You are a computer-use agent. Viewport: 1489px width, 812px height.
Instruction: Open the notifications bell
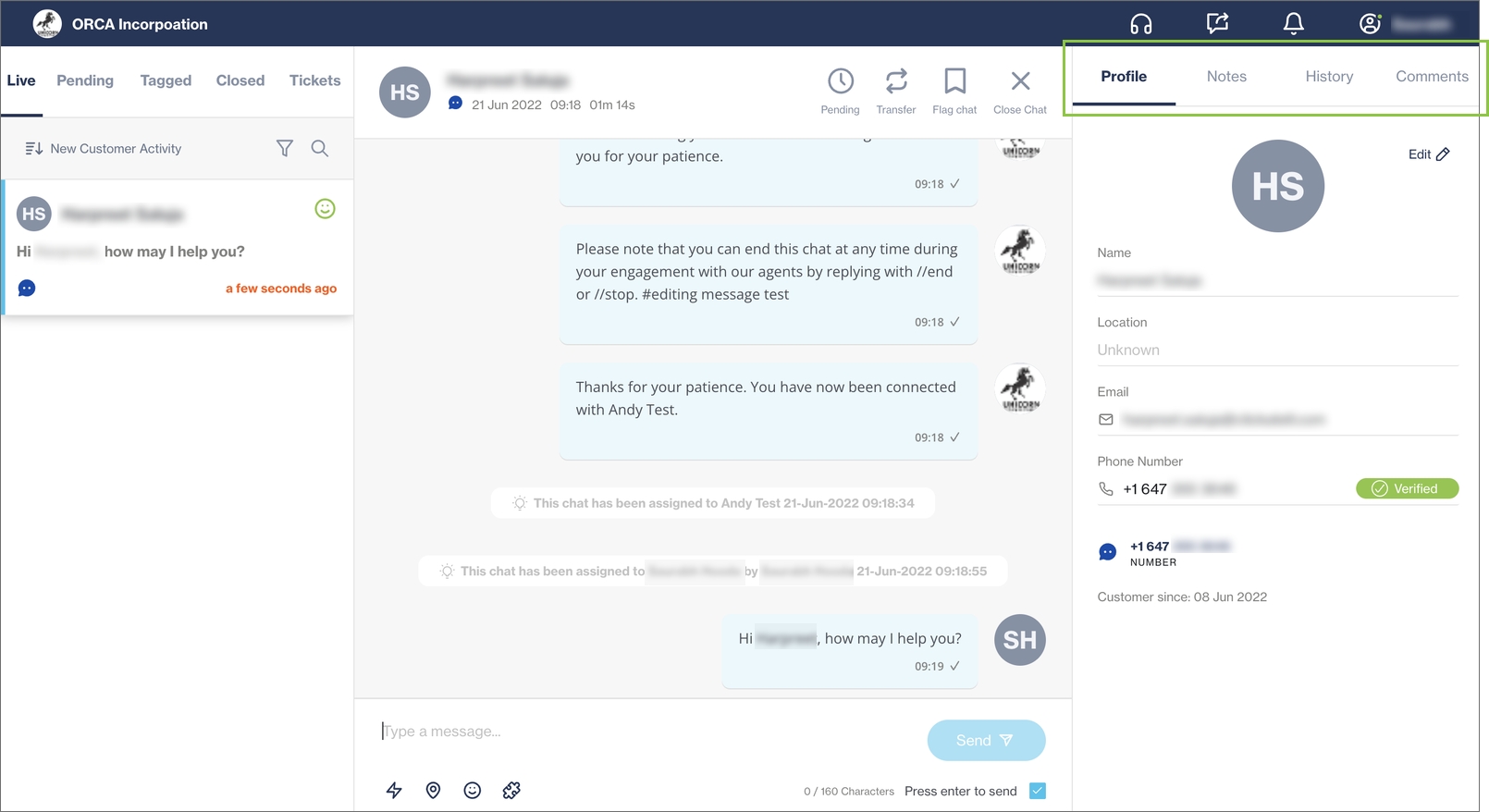pyautogui.click(x=1293, y=24)
